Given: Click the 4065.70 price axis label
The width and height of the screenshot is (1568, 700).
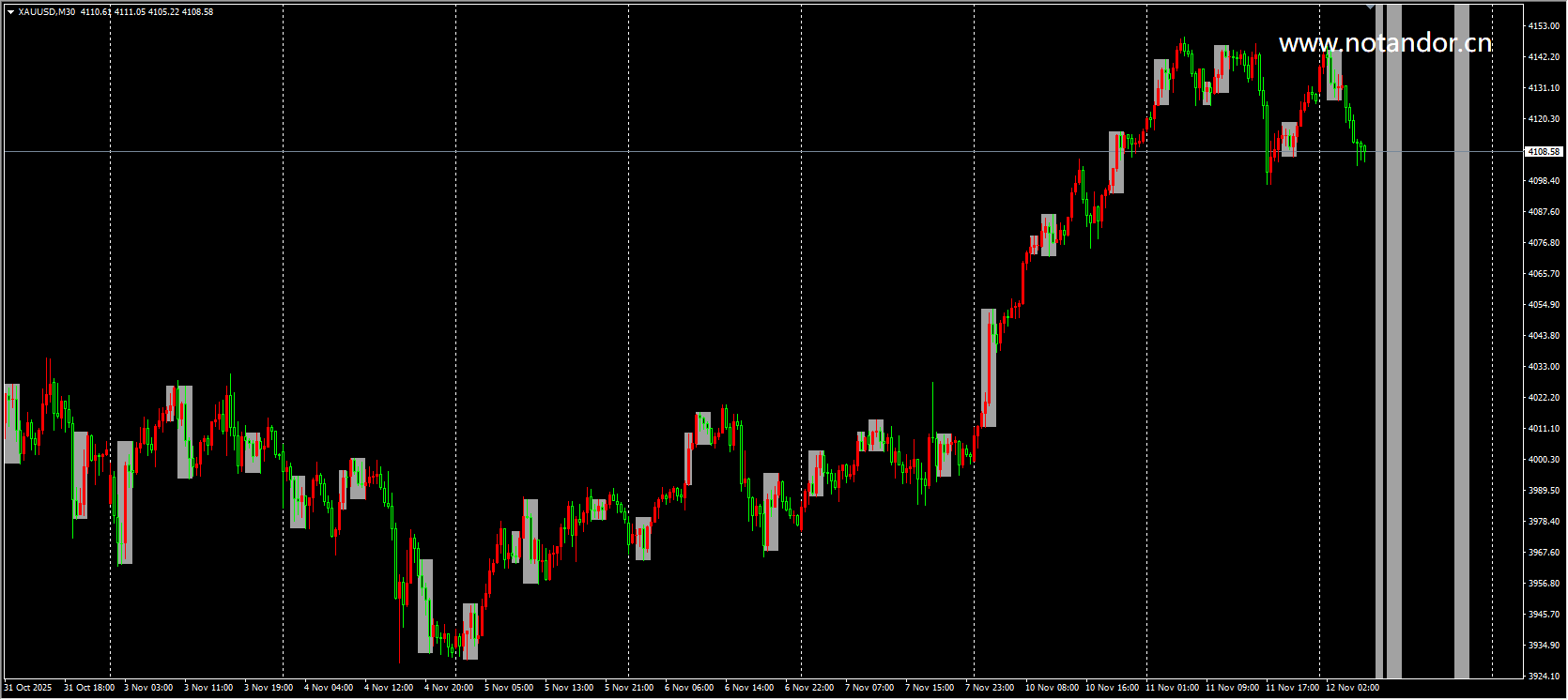Looking at the screenshot, I should [1544, 274].
